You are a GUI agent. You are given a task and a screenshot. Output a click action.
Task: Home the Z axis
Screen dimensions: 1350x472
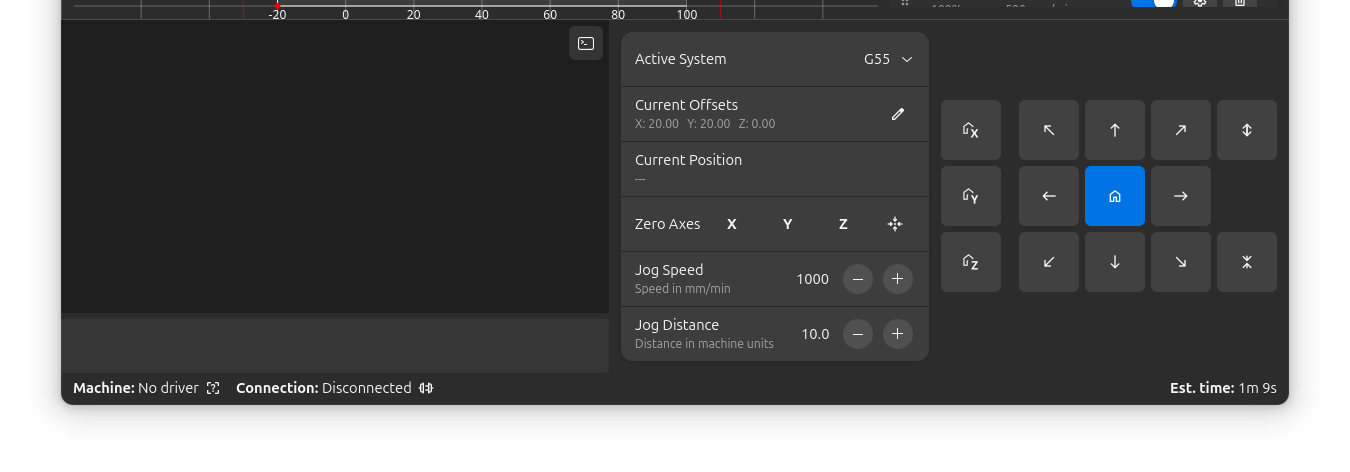(x=970, y=262)
